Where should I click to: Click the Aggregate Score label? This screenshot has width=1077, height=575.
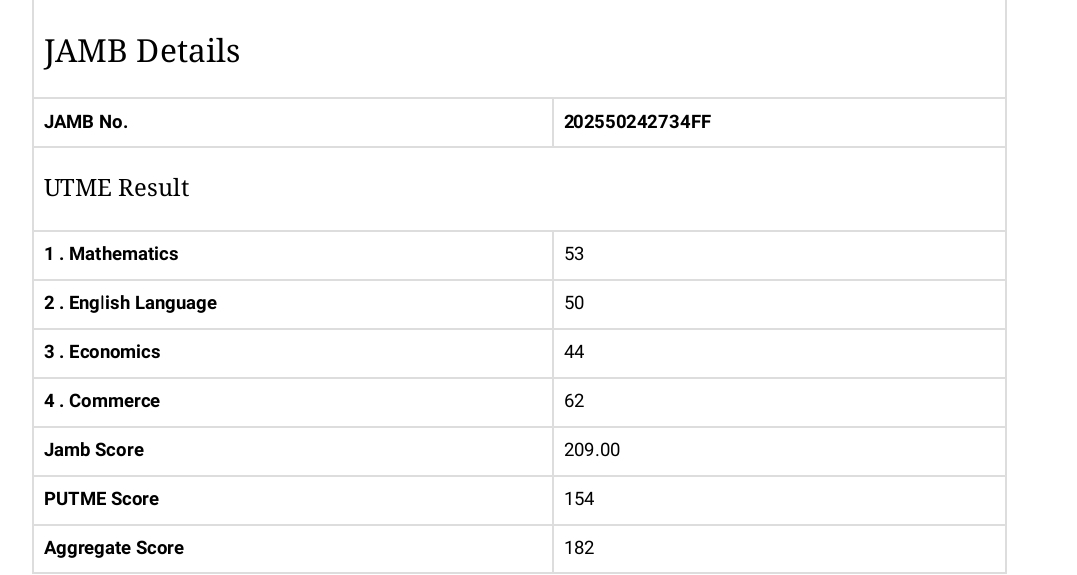click(114, 548)
